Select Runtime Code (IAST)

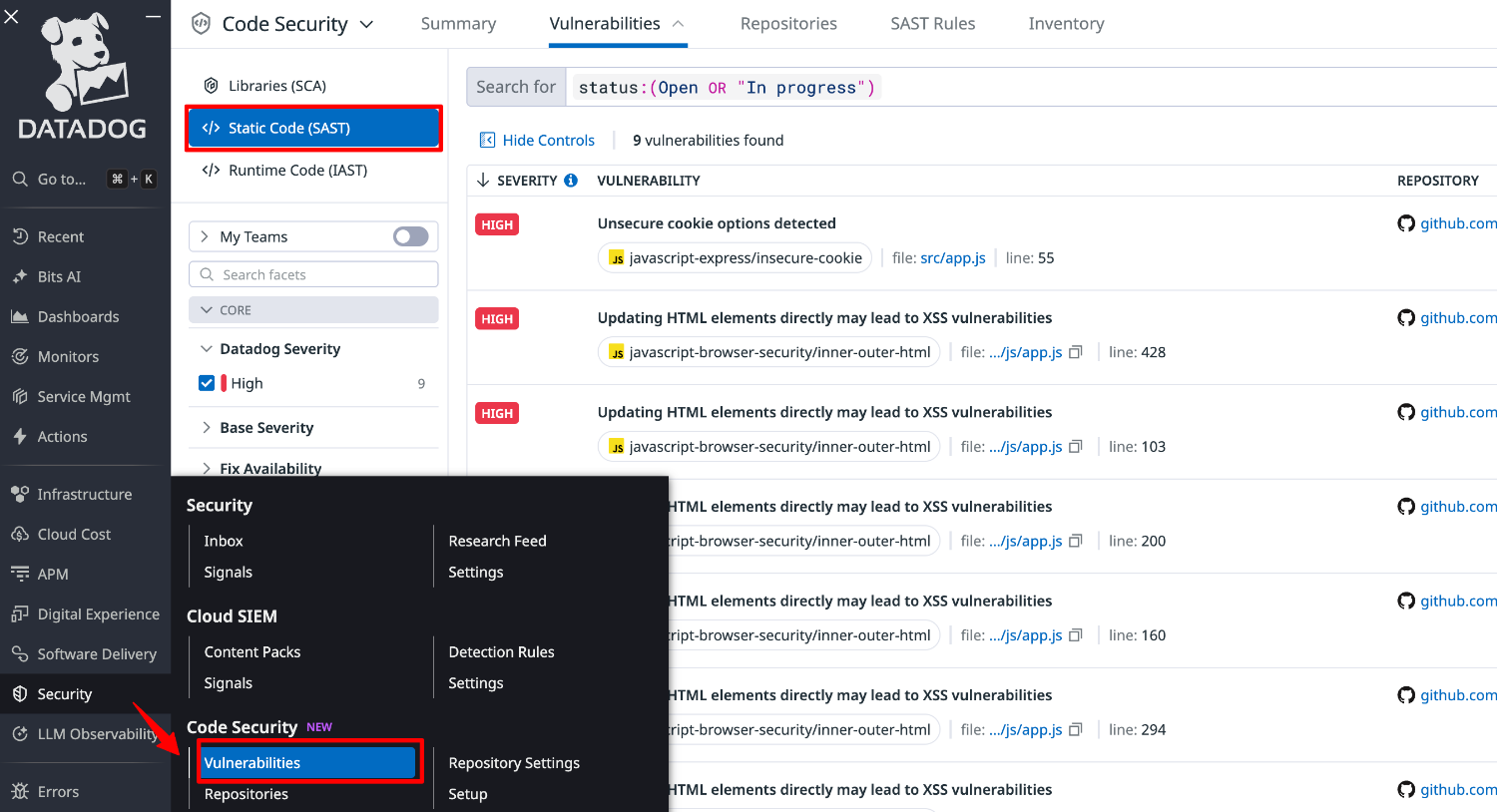(297, 171)
